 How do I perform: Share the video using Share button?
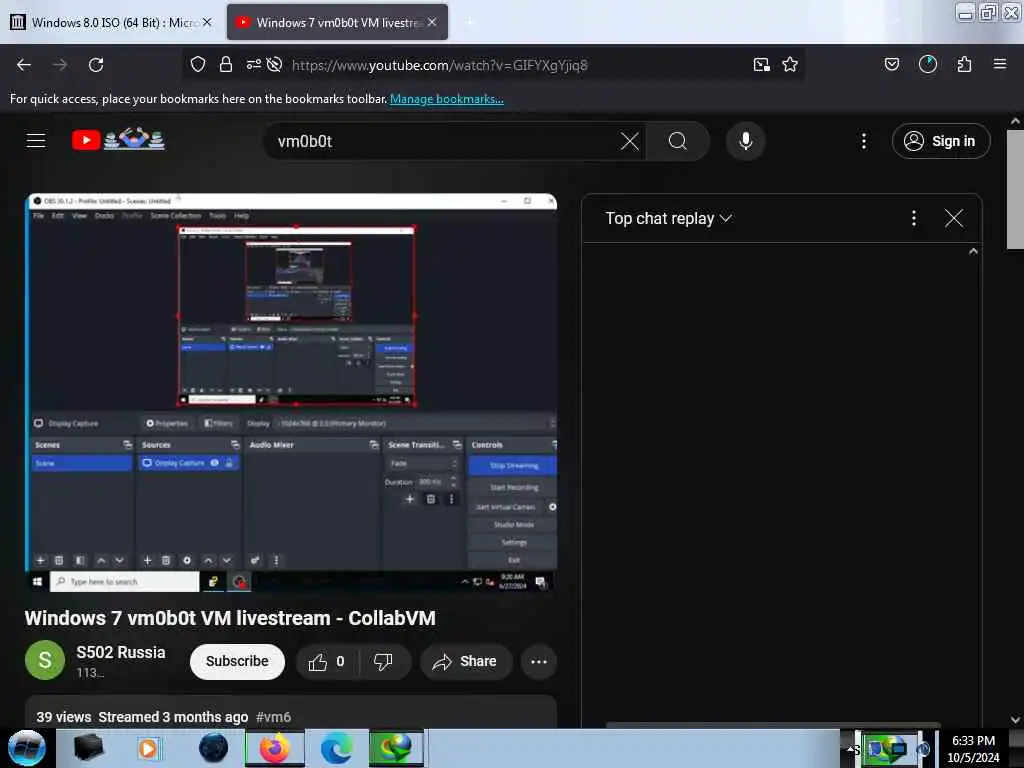(x=466, y=662)
